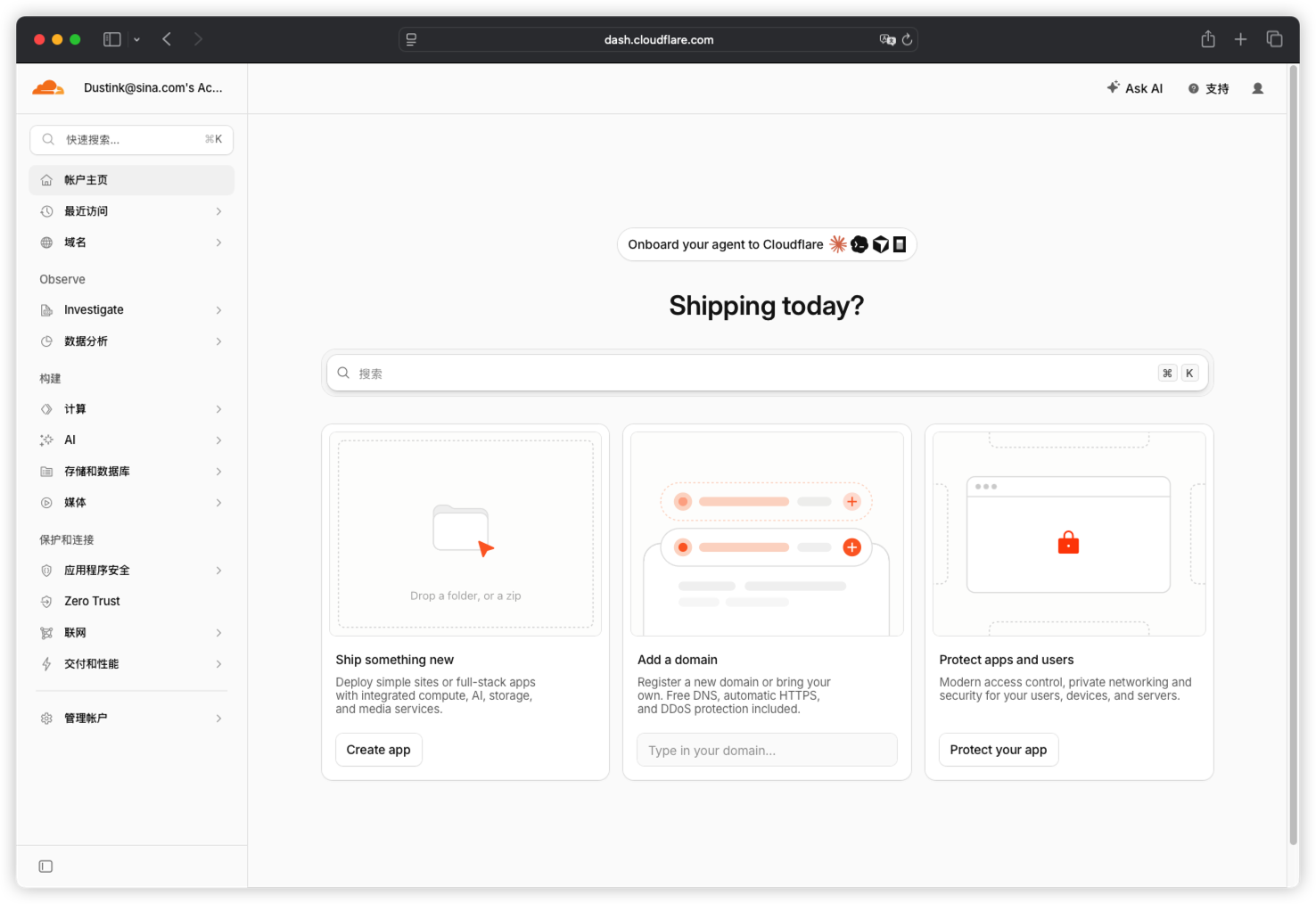Viewport: 1316px width, 904px height.
Task: Click the page vertical scrollbar
Action: pyautogui.click(x=1294, y=455)
